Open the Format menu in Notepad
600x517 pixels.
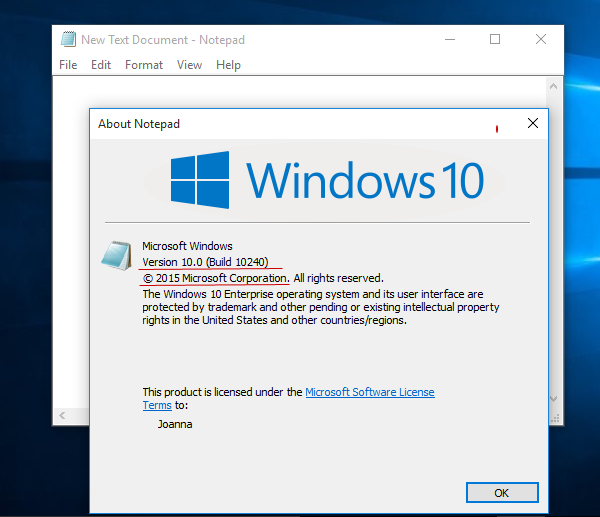[144, 65]
